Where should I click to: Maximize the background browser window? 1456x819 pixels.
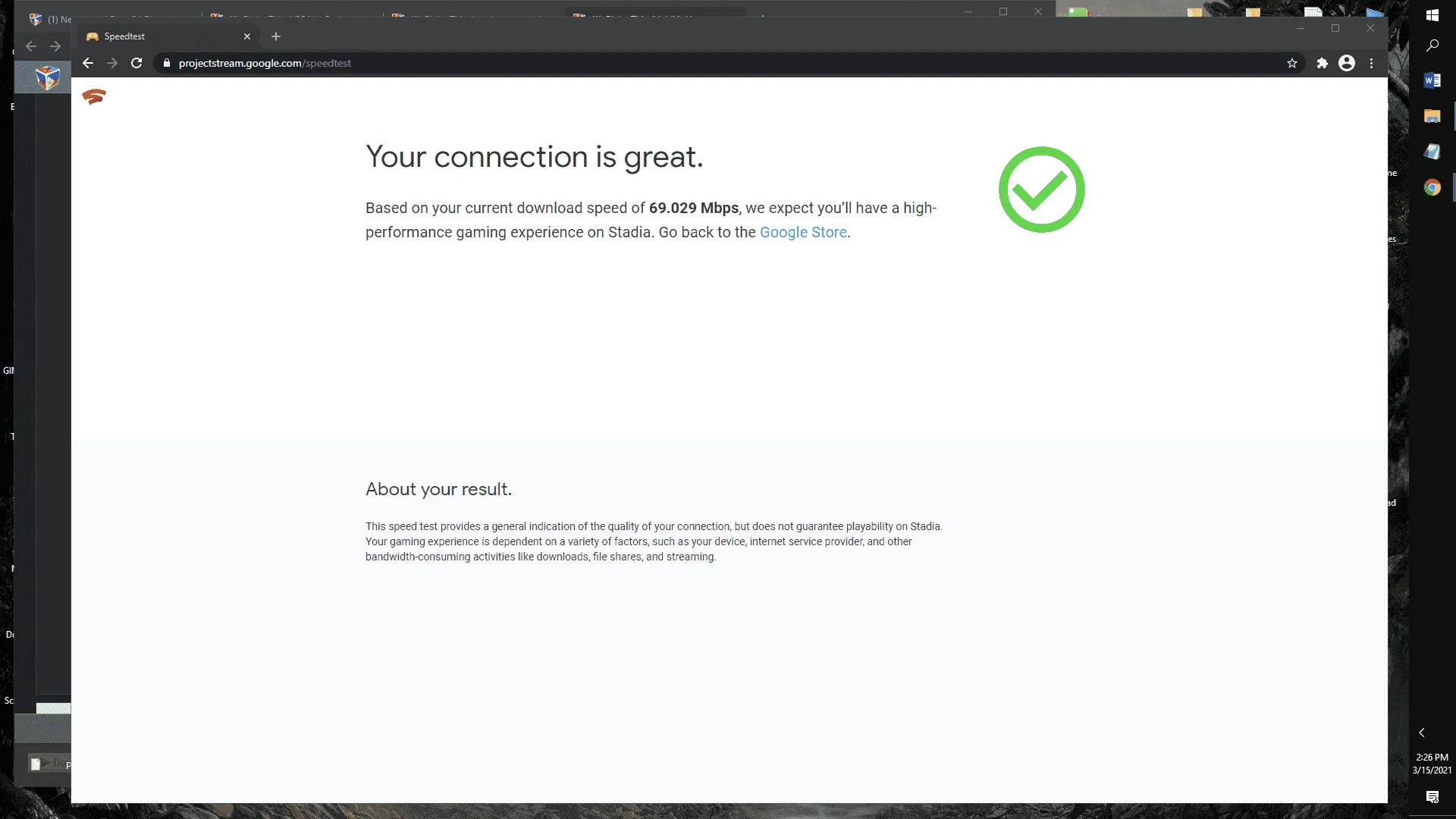(x=1003, y=11)
